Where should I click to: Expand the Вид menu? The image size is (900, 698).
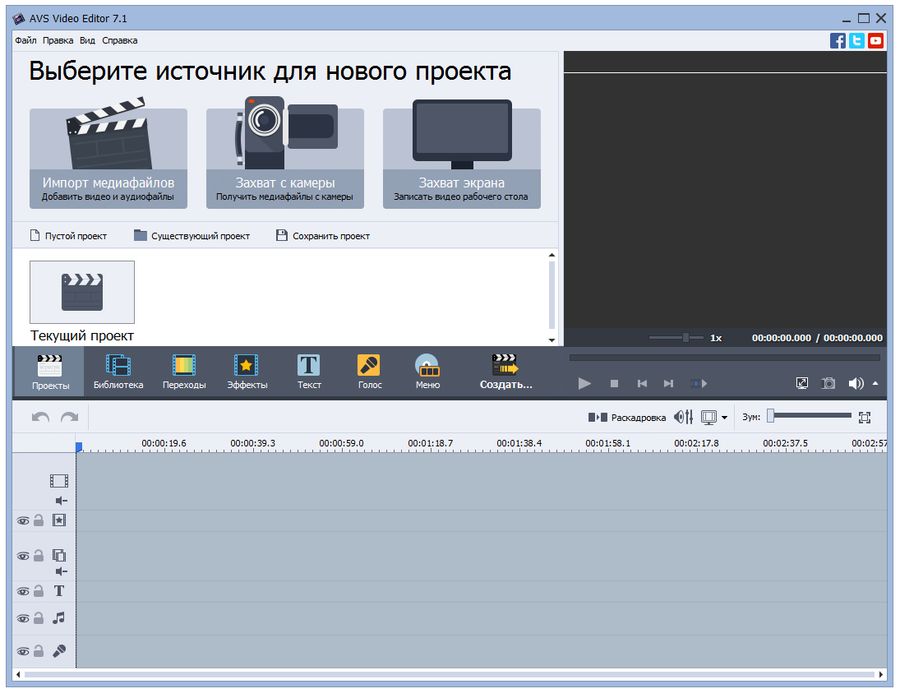pyautogui.click(x=86, y=40)
